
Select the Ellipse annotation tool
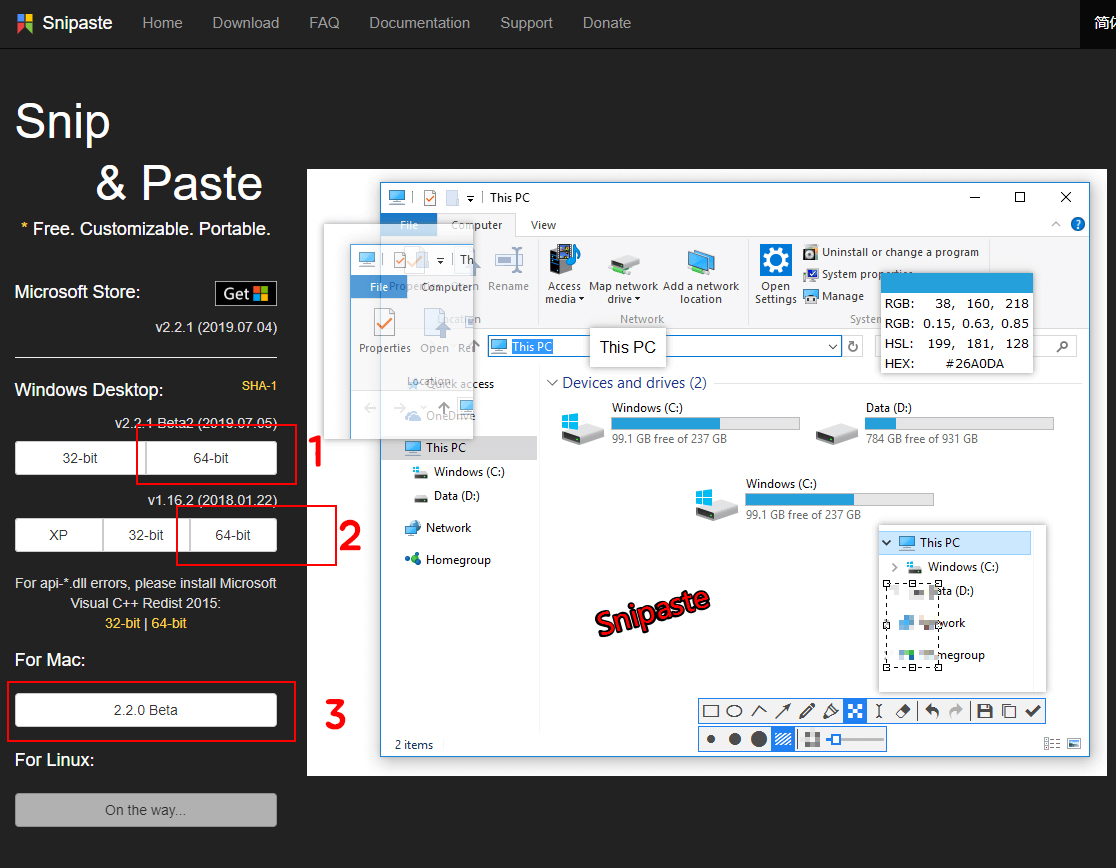[735, 711]
